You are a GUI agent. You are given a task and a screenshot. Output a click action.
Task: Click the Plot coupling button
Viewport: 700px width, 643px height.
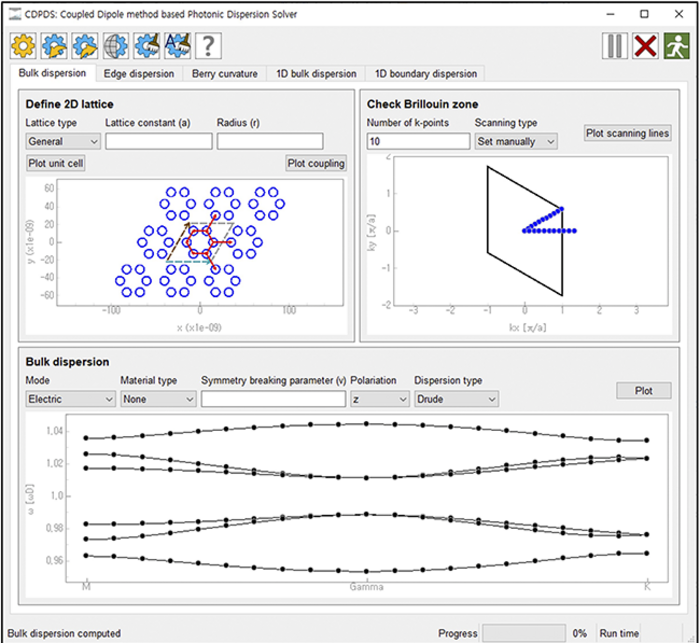click(315, 163)
